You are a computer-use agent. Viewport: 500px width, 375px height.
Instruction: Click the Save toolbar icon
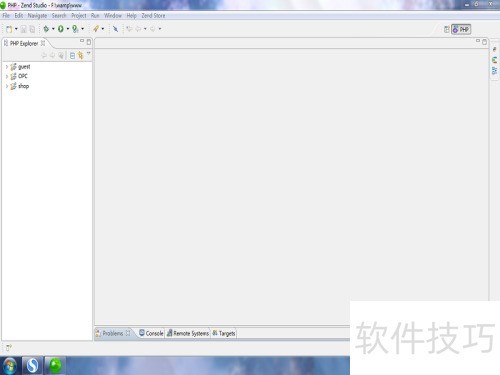[x=24, y=29]
